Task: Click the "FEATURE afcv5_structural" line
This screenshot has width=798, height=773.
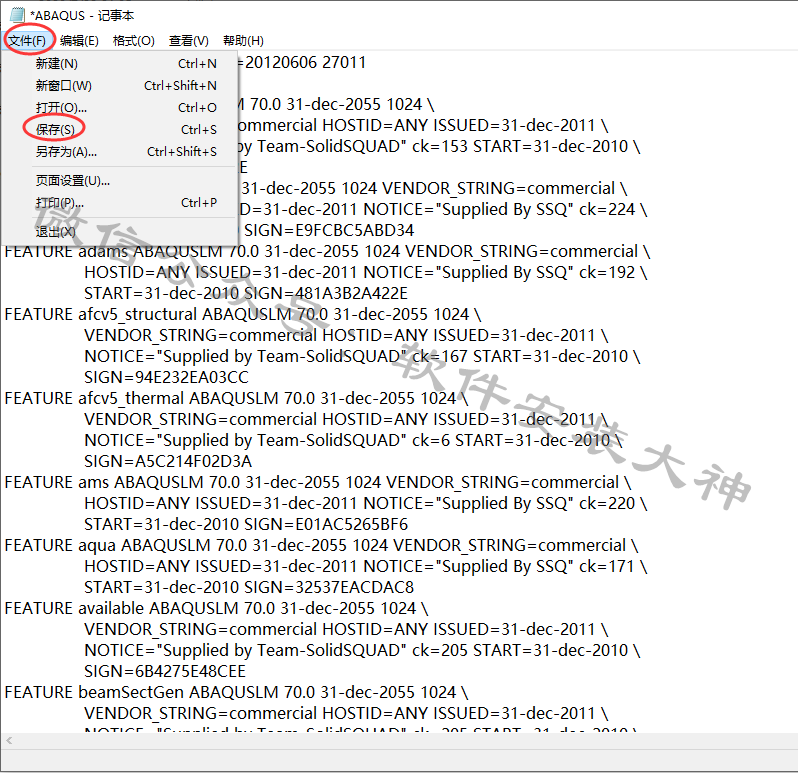Action: click(243, 314)
